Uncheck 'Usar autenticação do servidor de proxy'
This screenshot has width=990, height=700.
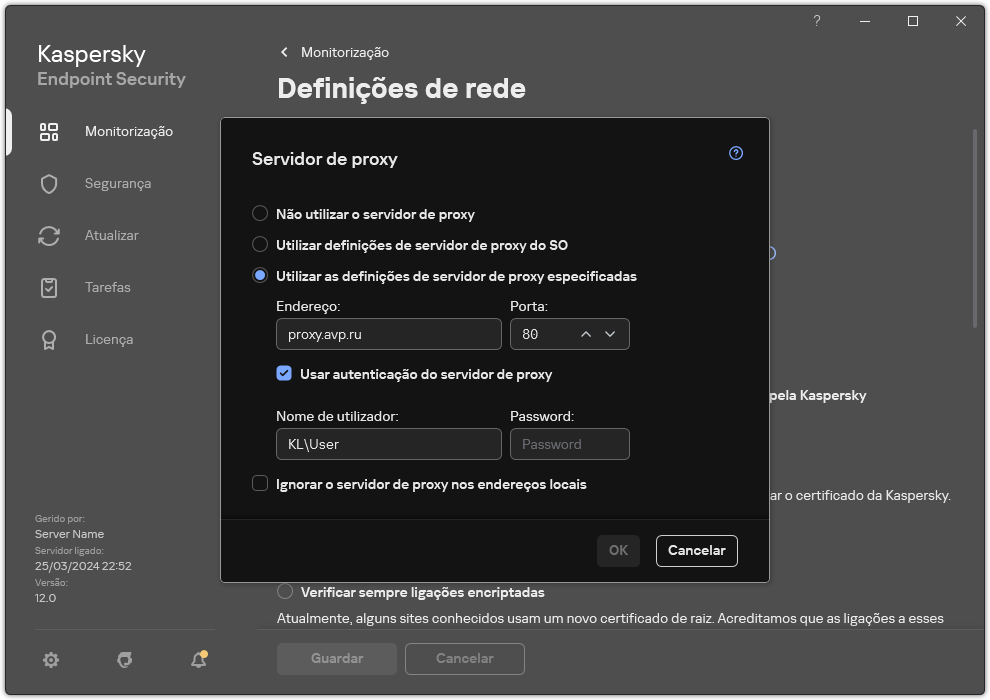click(x=285, y=371)
